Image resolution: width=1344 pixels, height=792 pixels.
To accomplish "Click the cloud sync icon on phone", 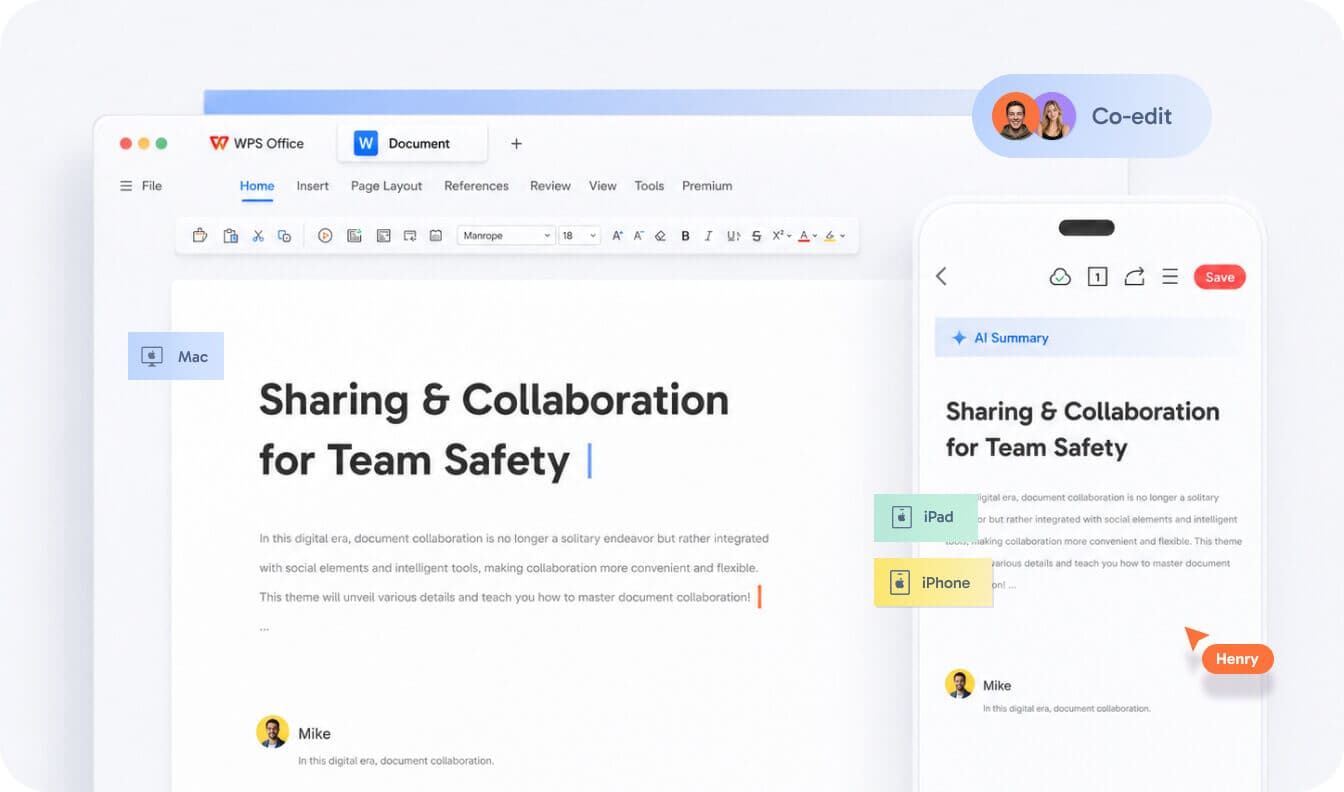I will 1060,277.
